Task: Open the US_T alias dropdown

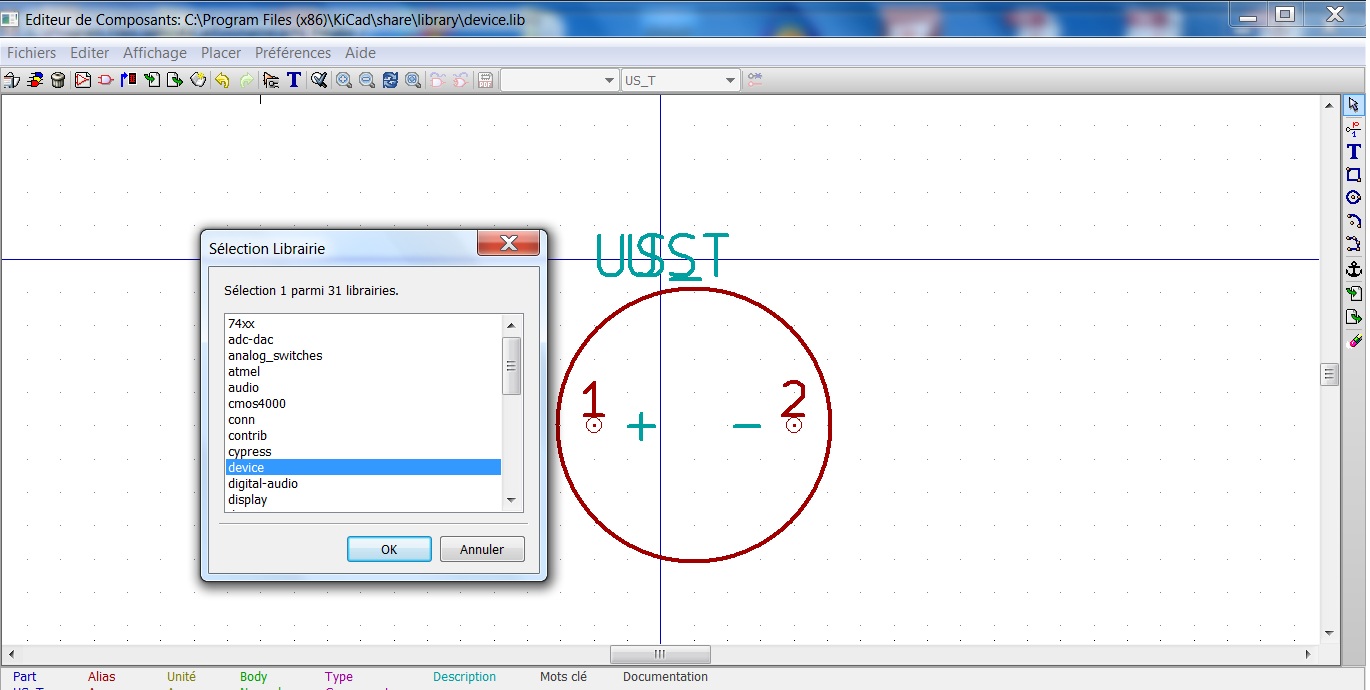Action: coord(680,80)
